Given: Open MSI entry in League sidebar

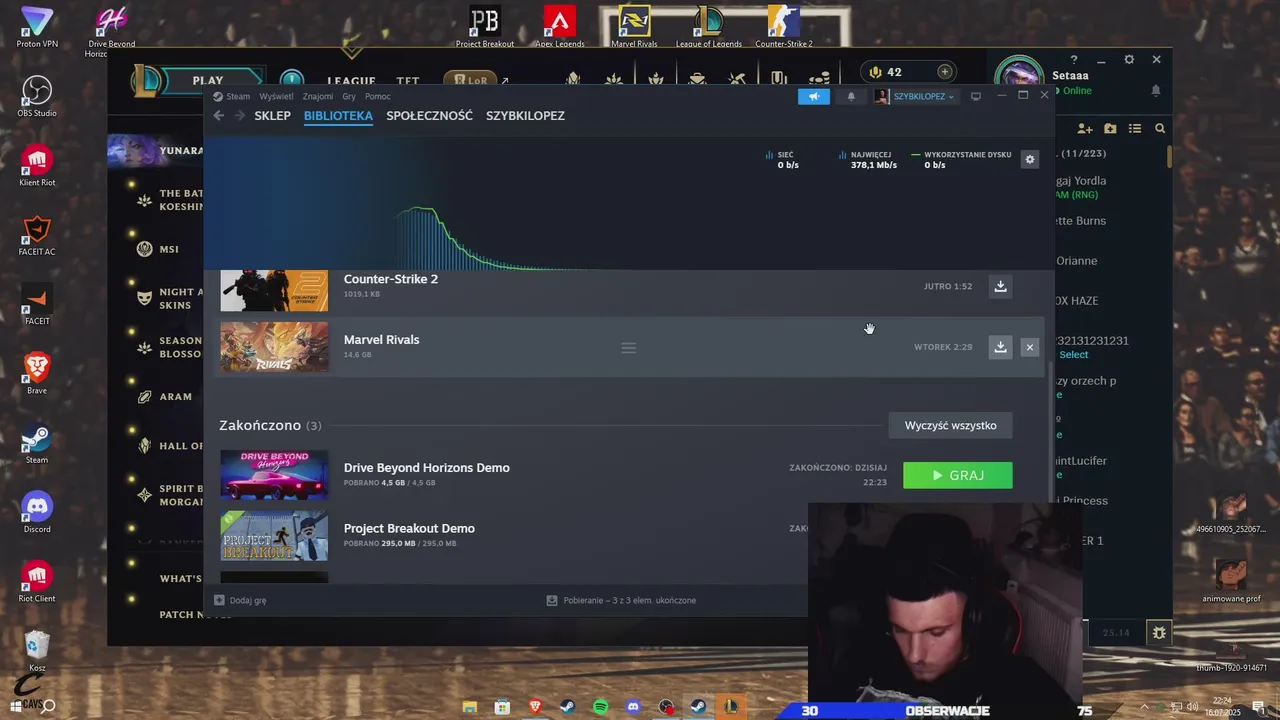Looking at the screenshot, I should (x=169, y=249).
